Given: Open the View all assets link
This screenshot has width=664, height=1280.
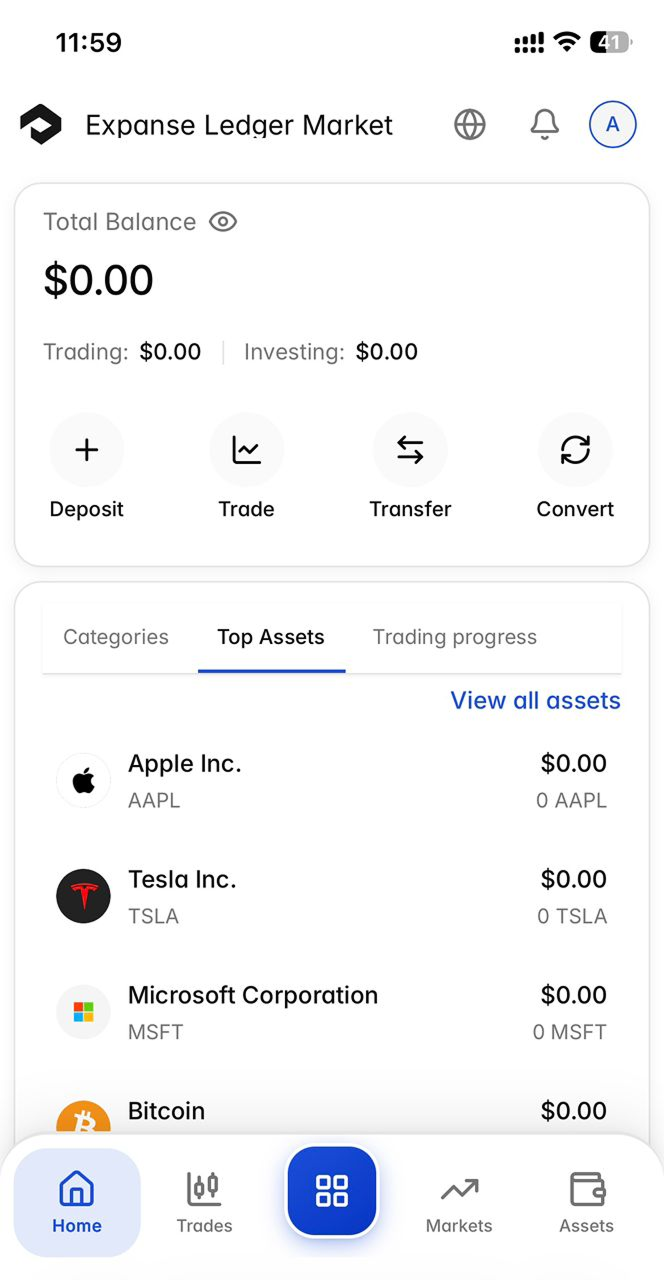Looking at the screenshot, I should [x=535, y=700].
